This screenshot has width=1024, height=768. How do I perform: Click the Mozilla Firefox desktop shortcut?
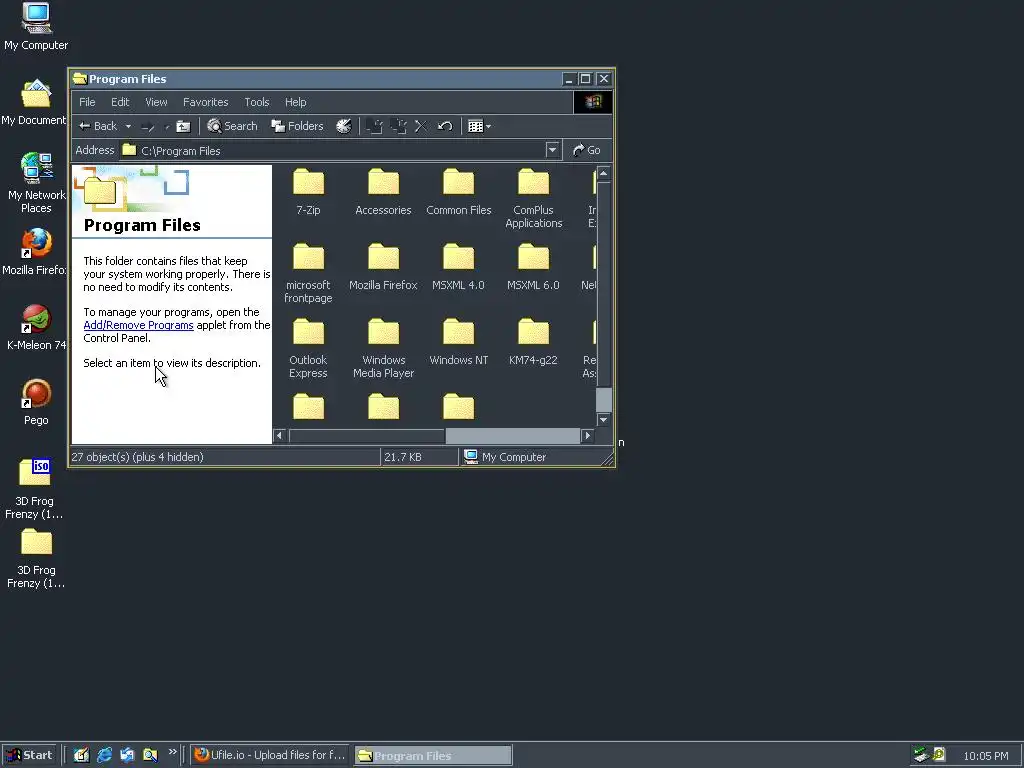pos(36,252)
